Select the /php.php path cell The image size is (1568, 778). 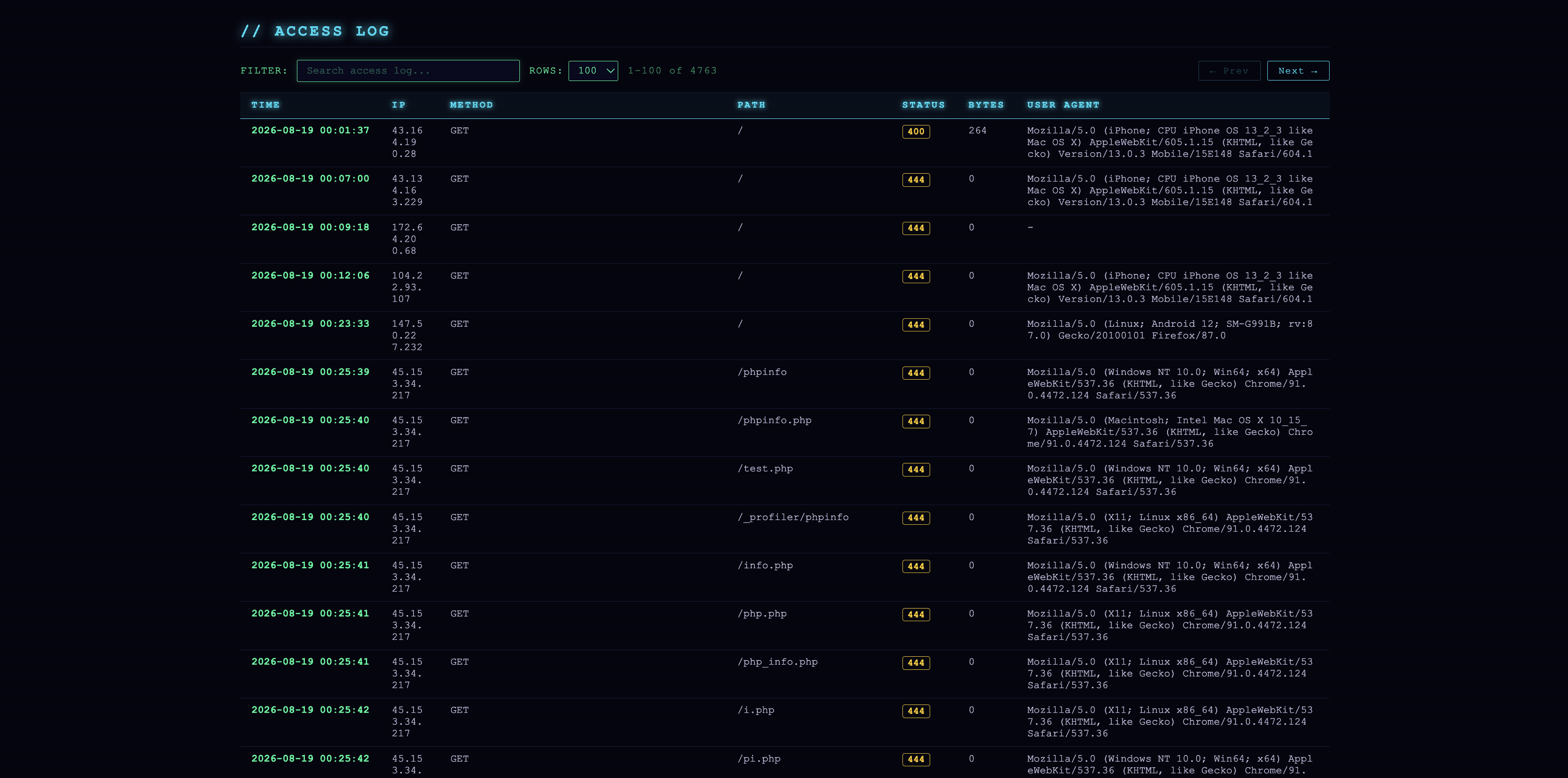coord(762,613)
